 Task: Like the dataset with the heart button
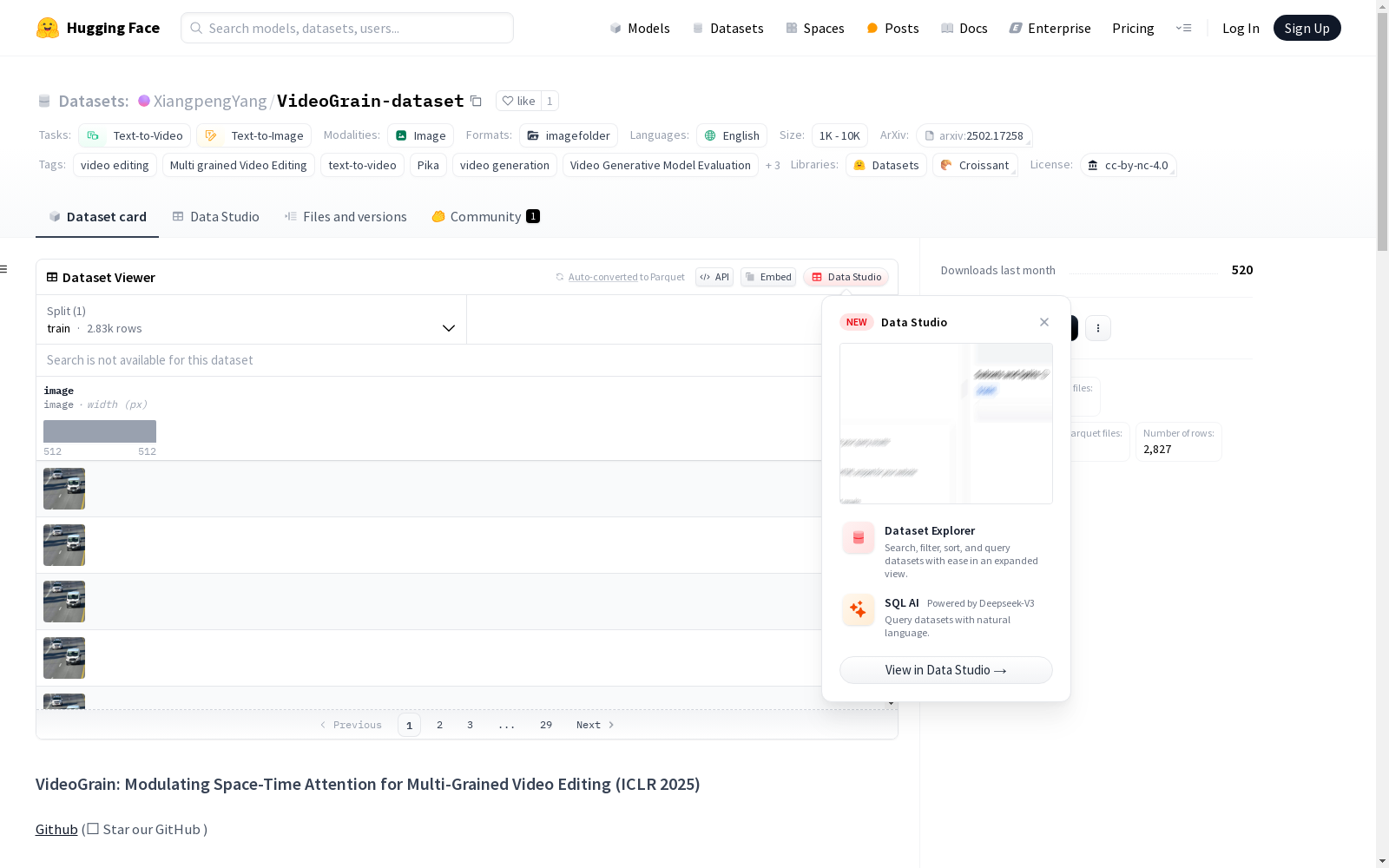(x=518, y=101)
